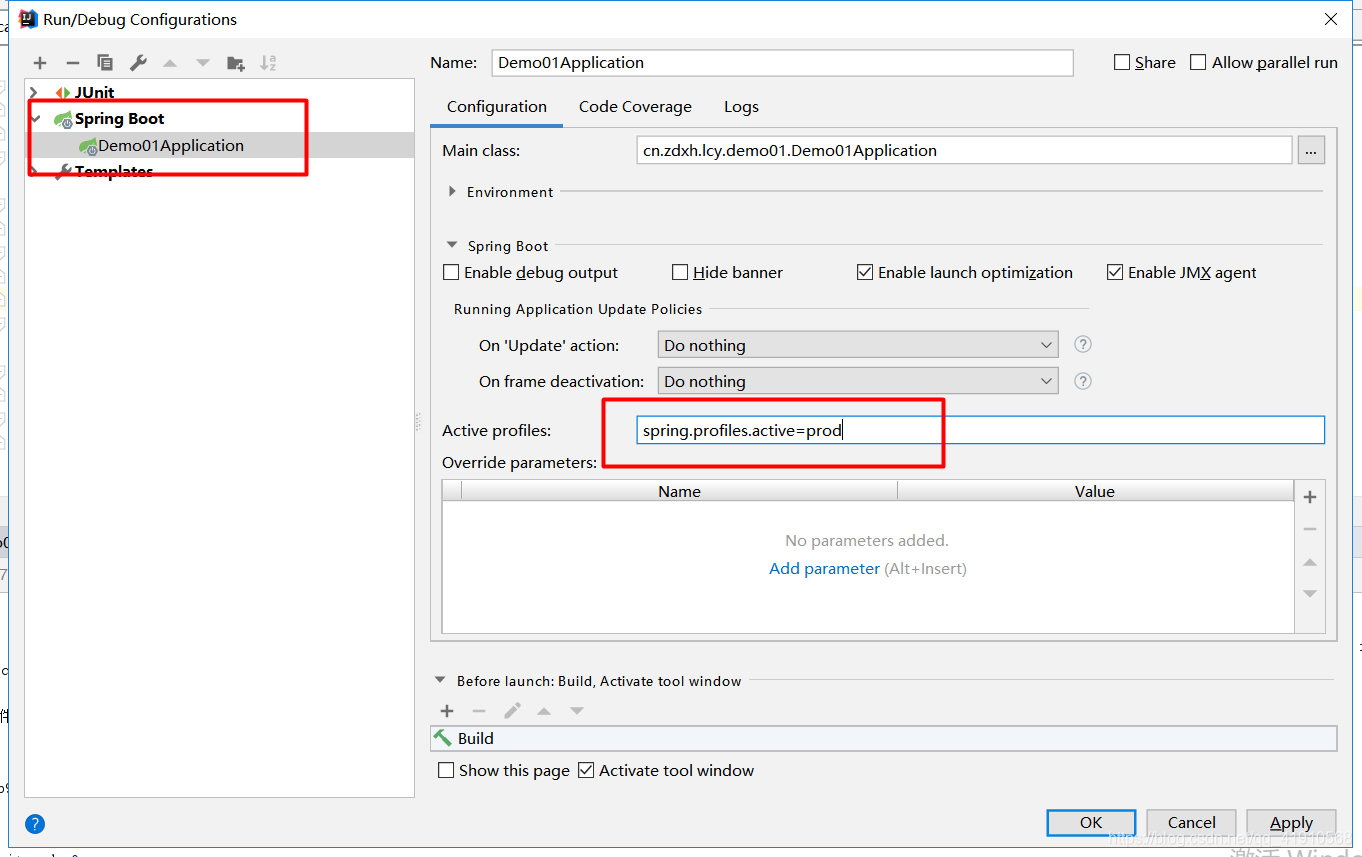The height and width of the screenshot is (857, 1362).
Task: Remove the selected configuration with the minus icon
Action: point(72,63)
